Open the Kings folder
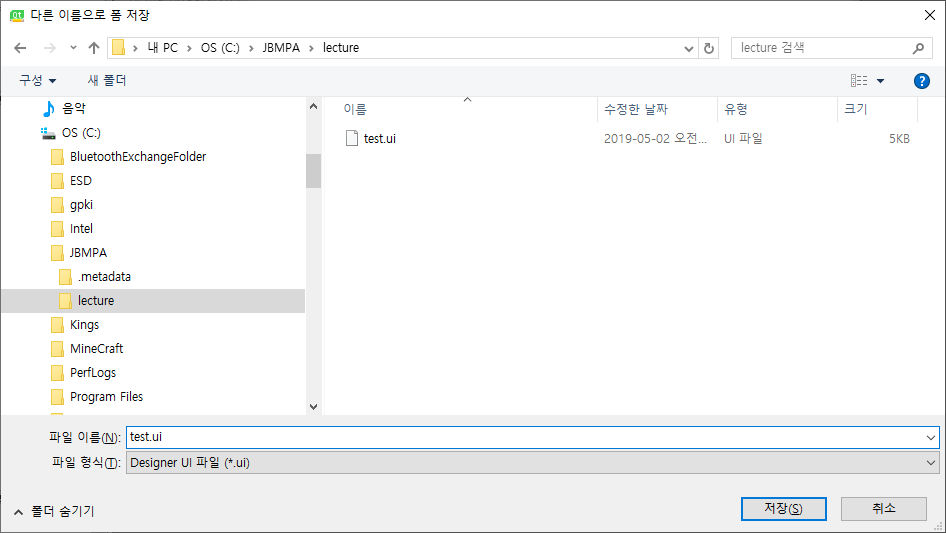 84,325
